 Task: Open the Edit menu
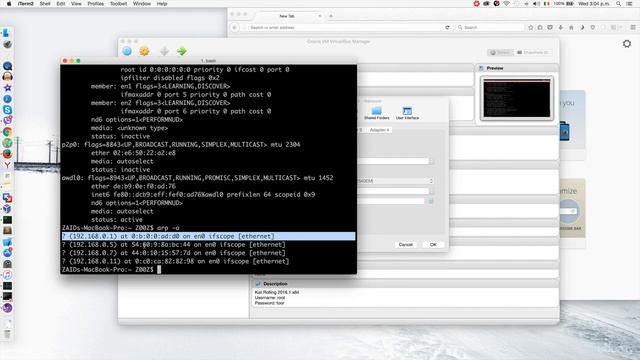click(x=61, y=4)
